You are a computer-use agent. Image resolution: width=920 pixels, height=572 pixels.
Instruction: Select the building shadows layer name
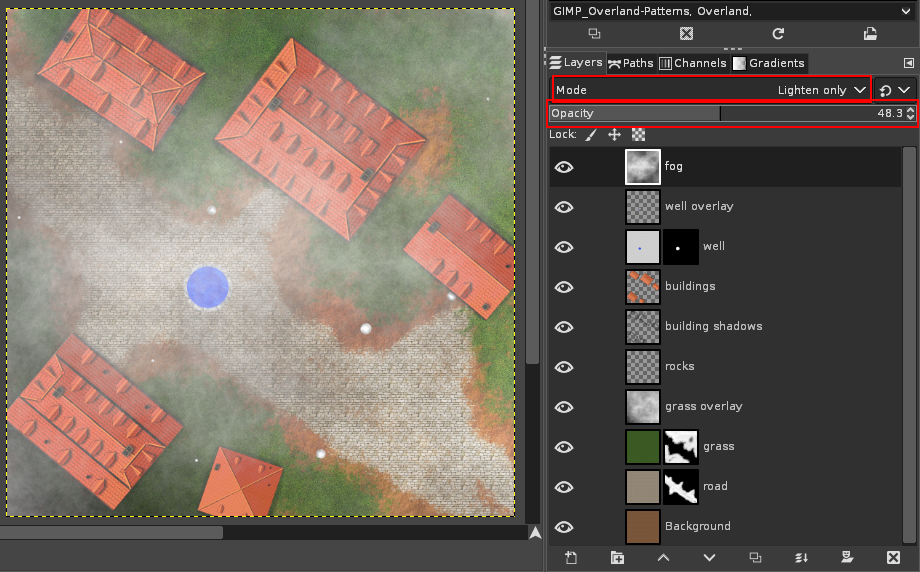[x=713, y=326]
